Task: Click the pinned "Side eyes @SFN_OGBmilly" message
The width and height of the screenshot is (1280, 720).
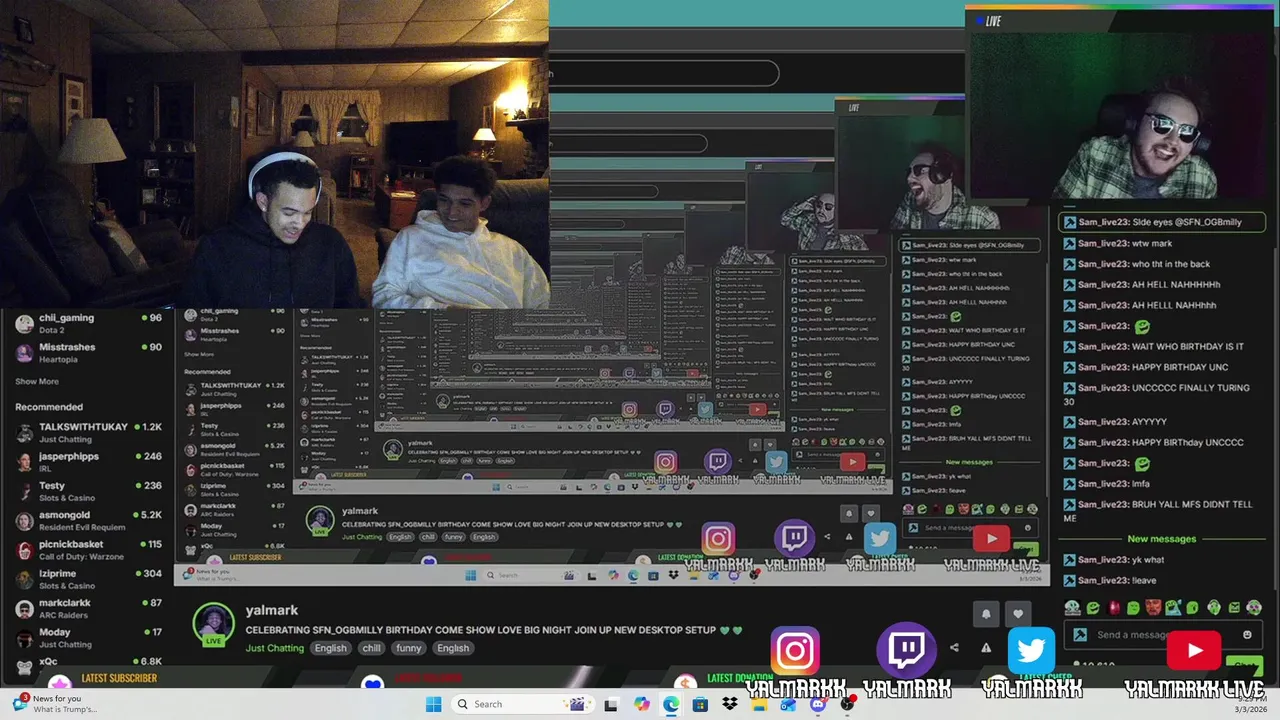Action: [1162, 222]
